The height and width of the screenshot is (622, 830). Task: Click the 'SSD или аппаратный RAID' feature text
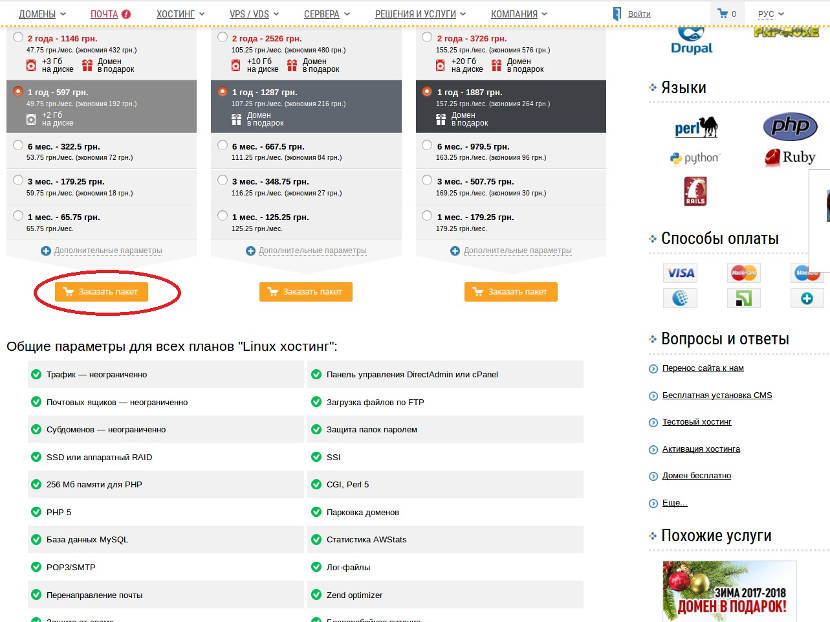[99, 457]
